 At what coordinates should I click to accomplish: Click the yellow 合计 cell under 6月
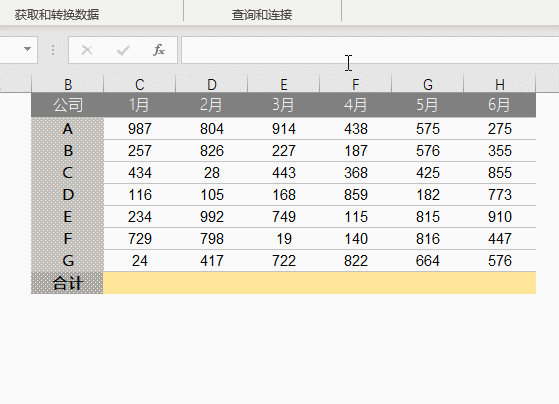[x=500, y=283]
